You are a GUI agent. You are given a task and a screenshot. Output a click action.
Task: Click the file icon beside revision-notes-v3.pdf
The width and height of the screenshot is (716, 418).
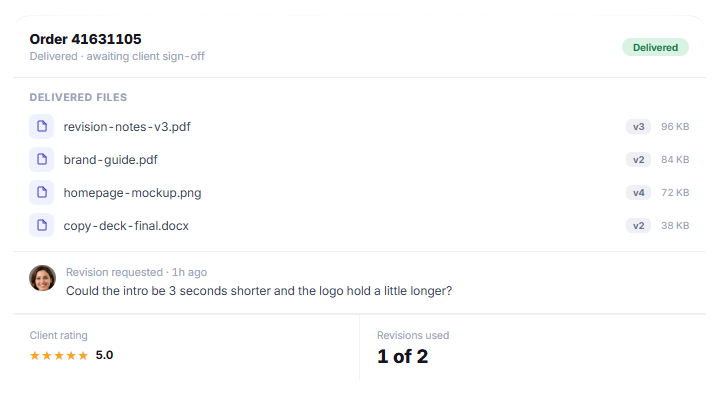pyautogui.click(x=42, y=127)
